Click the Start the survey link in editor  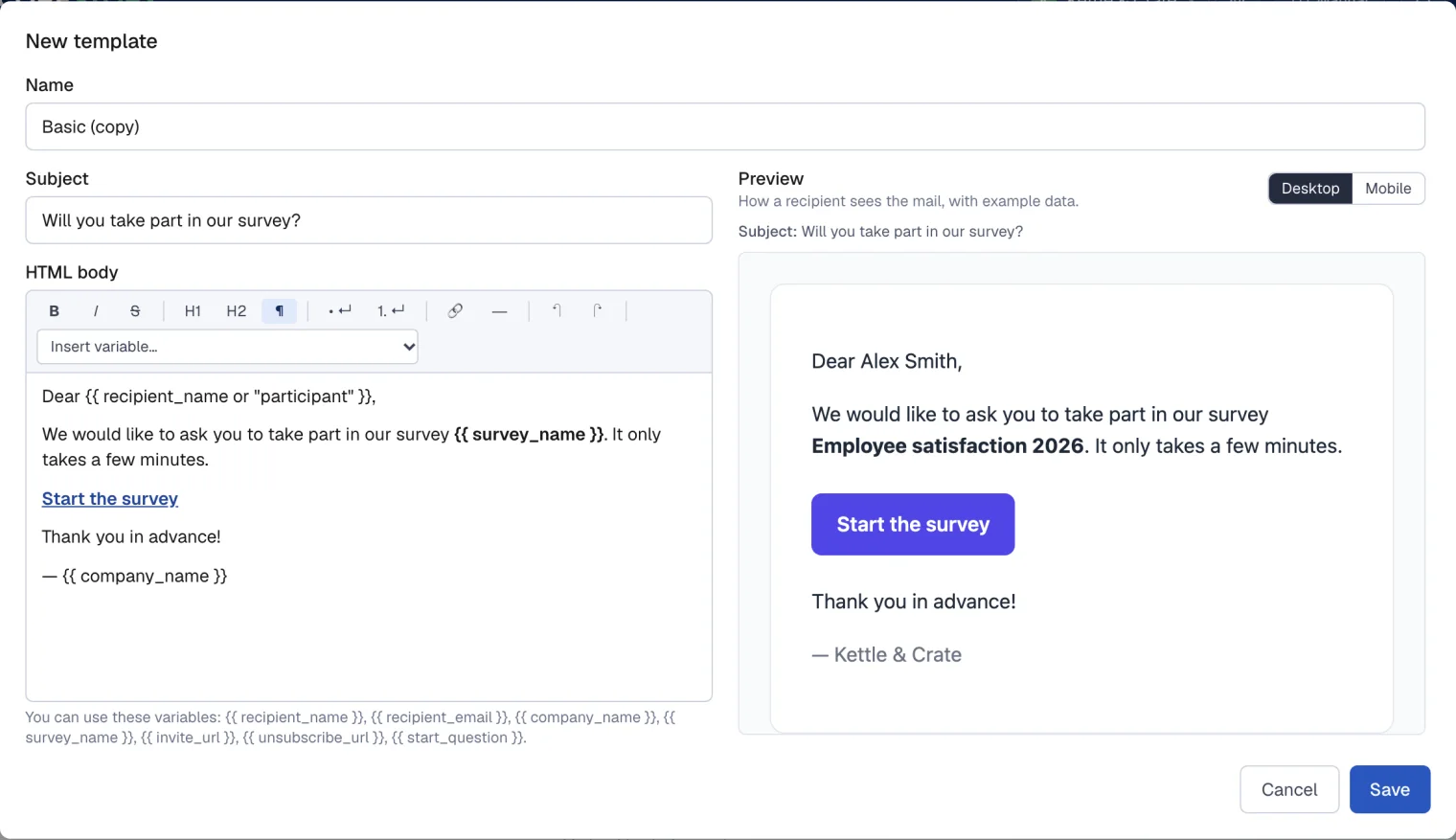[110, 499]
